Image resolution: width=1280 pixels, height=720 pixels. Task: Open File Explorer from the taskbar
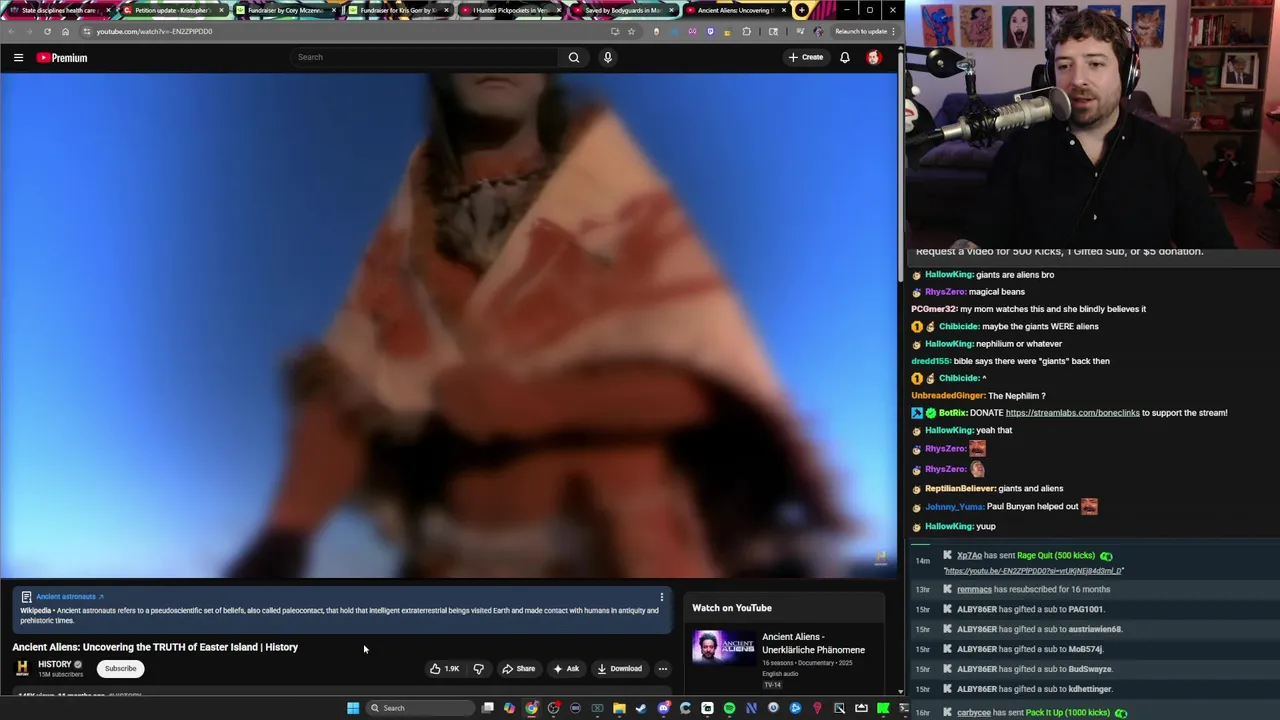point(619,708)
